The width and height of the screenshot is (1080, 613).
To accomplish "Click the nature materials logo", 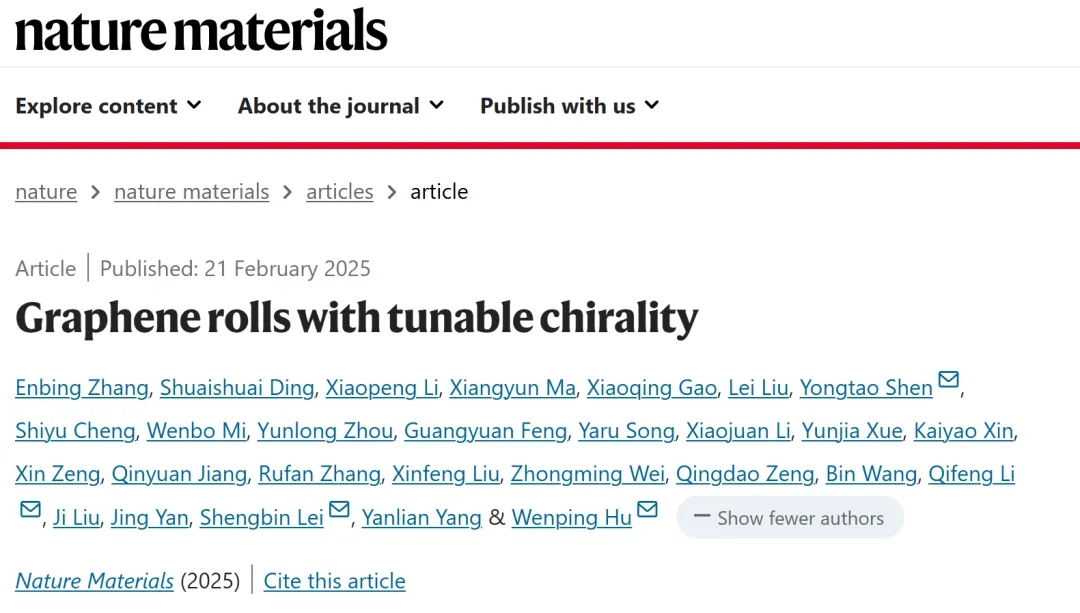I will point(201,30).
